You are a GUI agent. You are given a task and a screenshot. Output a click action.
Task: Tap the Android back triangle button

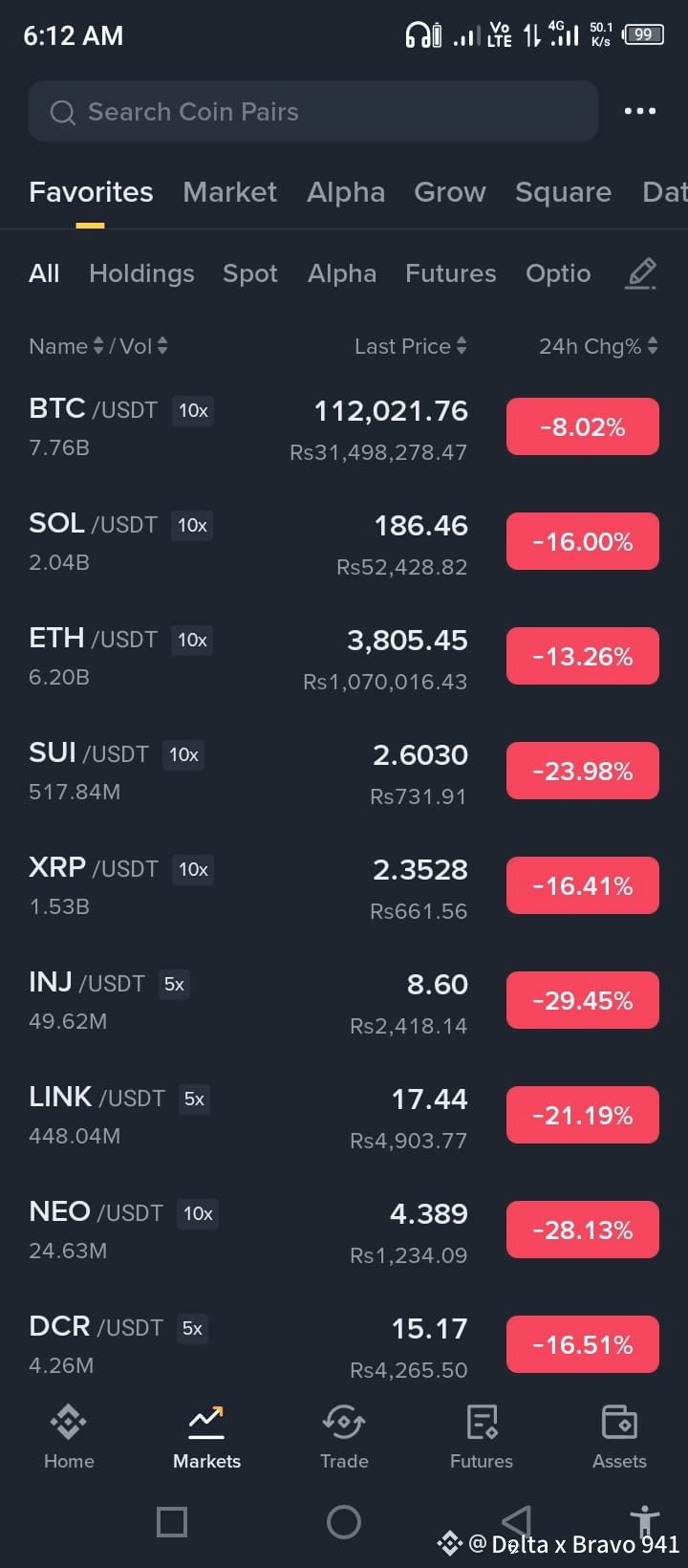coord(516,1521)
